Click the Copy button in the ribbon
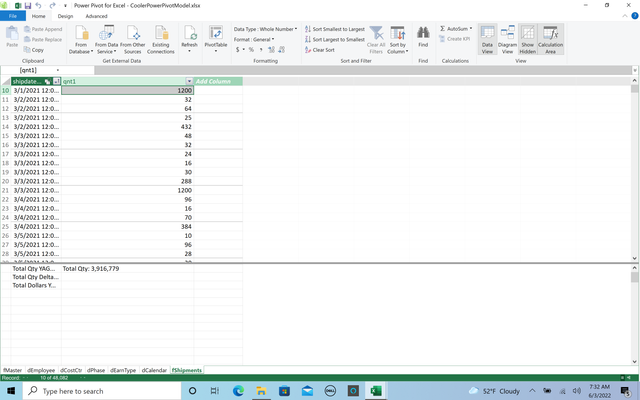Screen dimensions: 640x400 tap(33, 50)
